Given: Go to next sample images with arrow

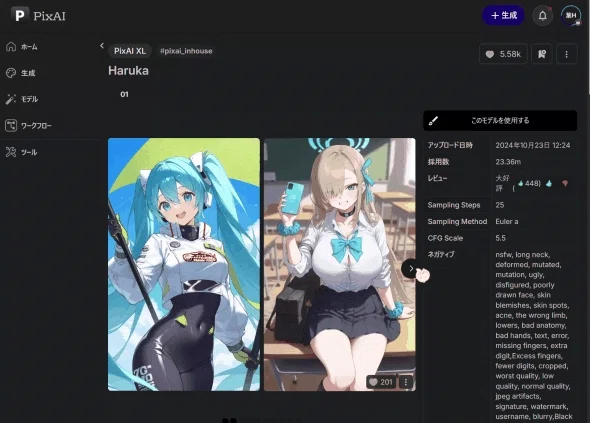Looking at the screenshot, I should click(x=411, y=268).
